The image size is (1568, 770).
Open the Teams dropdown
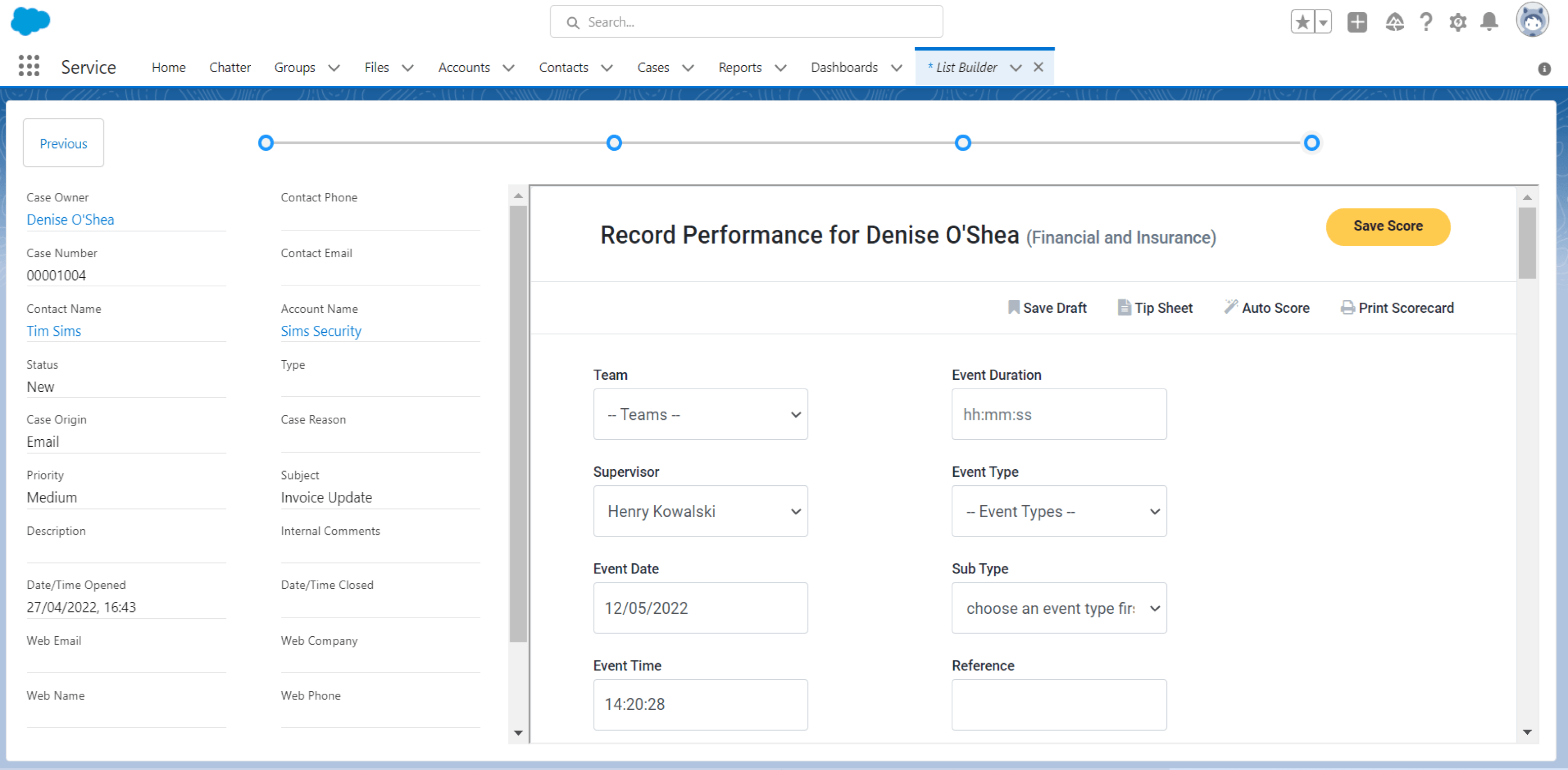point(700,414)
